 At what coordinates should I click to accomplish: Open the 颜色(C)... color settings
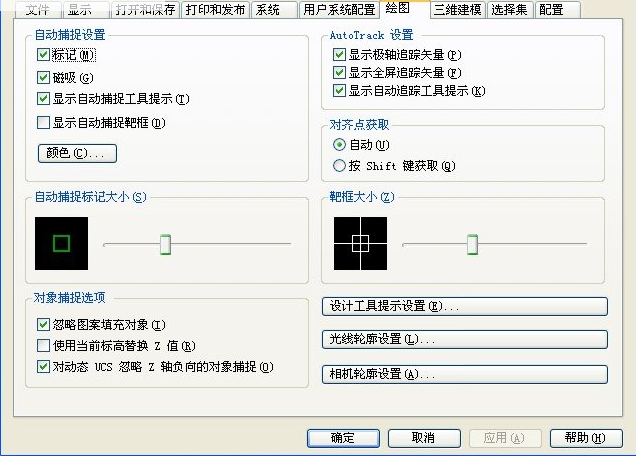77,154
